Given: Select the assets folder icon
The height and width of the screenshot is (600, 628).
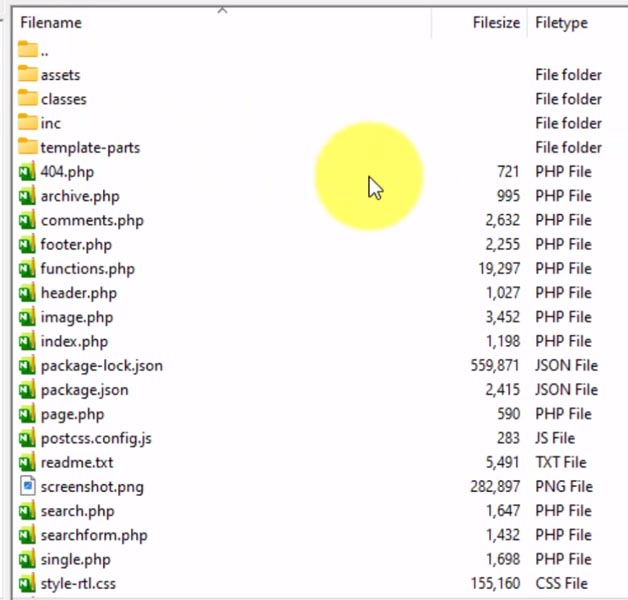Looking at the screenshot, I should click(28, 74).
